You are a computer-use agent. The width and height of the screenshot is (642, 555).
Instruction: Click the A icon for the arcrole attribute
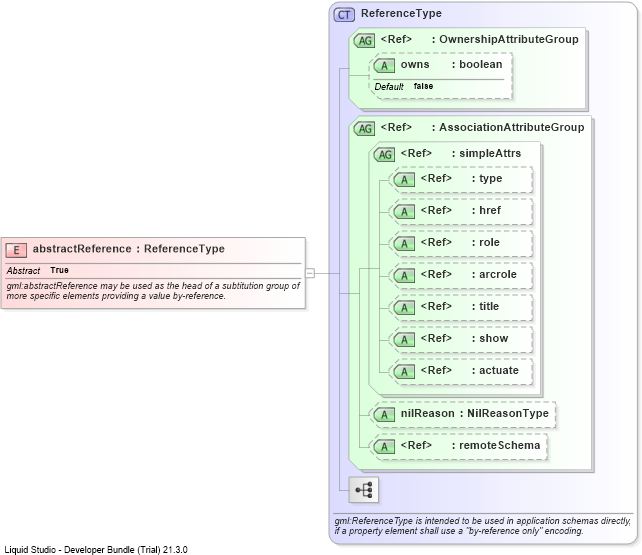pyautogui.click(x=404, y=275)
